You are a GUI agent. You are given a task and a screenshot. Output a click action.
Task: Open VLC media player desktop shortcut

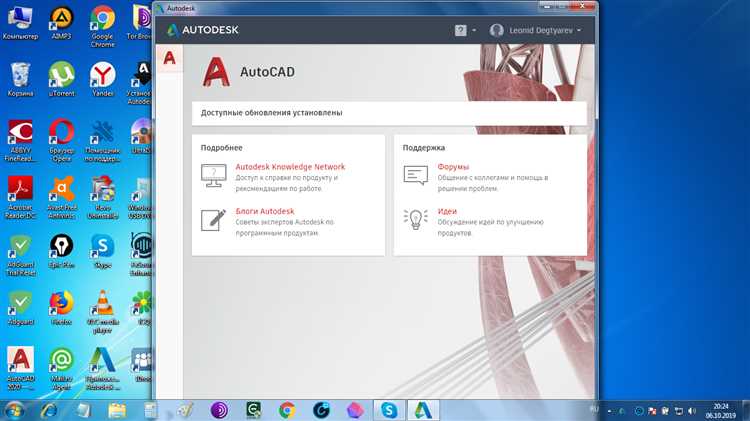point(102,311)
